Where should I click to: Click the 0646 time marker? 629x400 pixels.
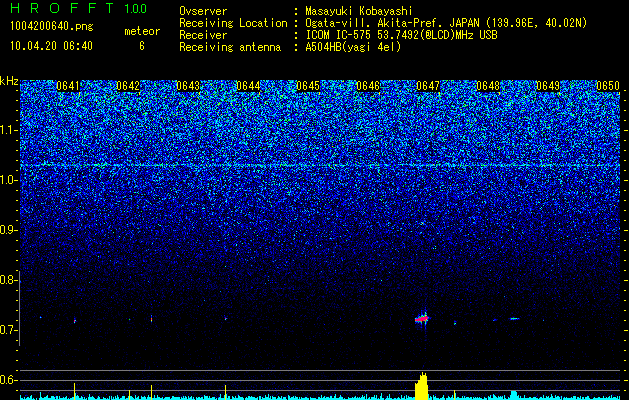click(x=368, y=86)
